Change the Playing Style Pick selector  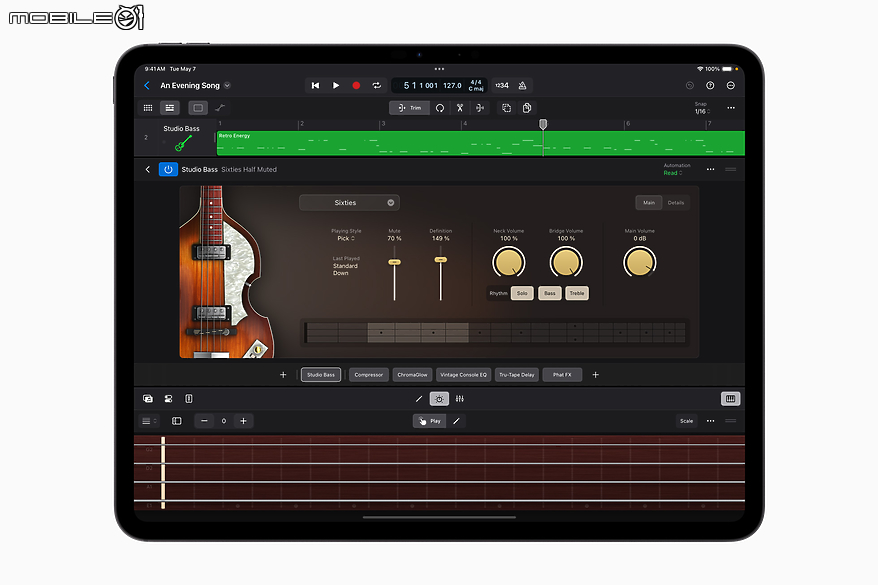[x=345, y=238]
